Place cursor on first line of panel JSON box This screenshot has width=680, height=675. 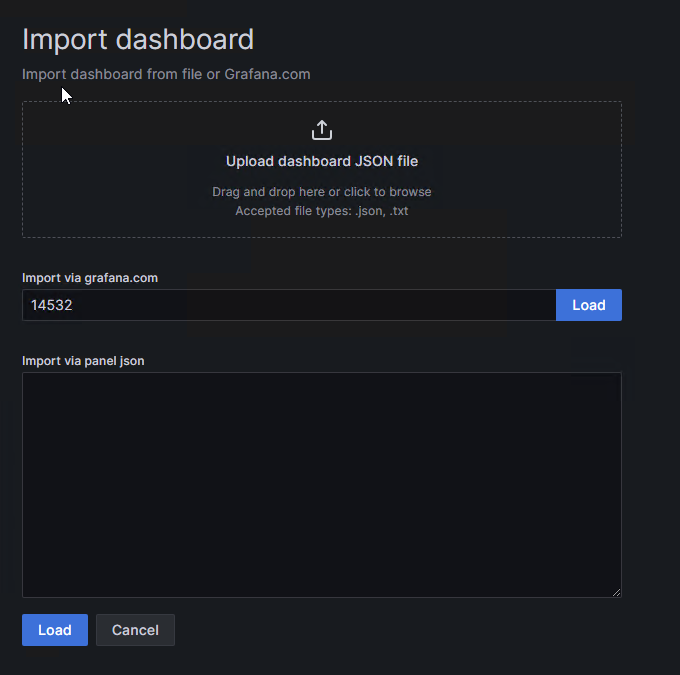coord(200,386)
